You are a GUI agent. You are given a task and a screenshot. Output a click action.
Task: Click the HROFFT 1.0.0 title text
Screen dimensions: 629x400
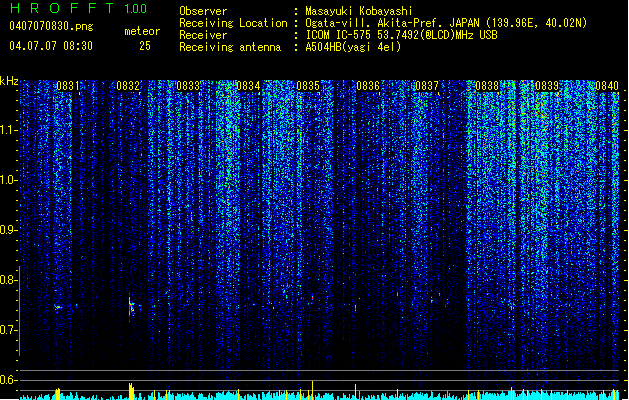coord(79,8)
